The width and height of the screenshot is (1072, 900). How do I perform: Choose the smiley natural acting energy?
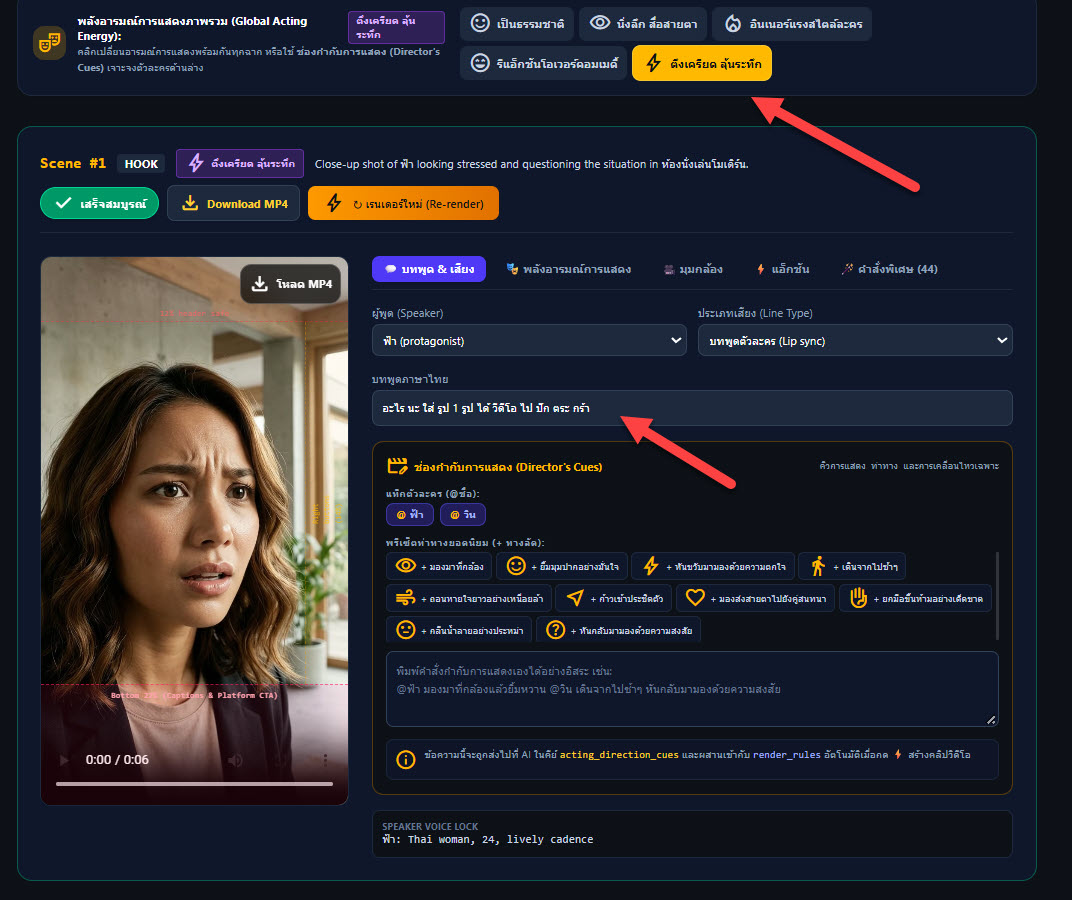[x=517, y=24]
